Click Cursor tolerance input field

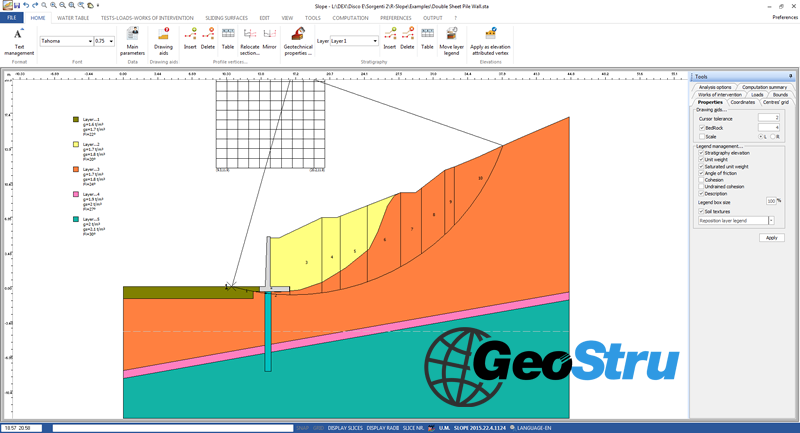(768, 118)
